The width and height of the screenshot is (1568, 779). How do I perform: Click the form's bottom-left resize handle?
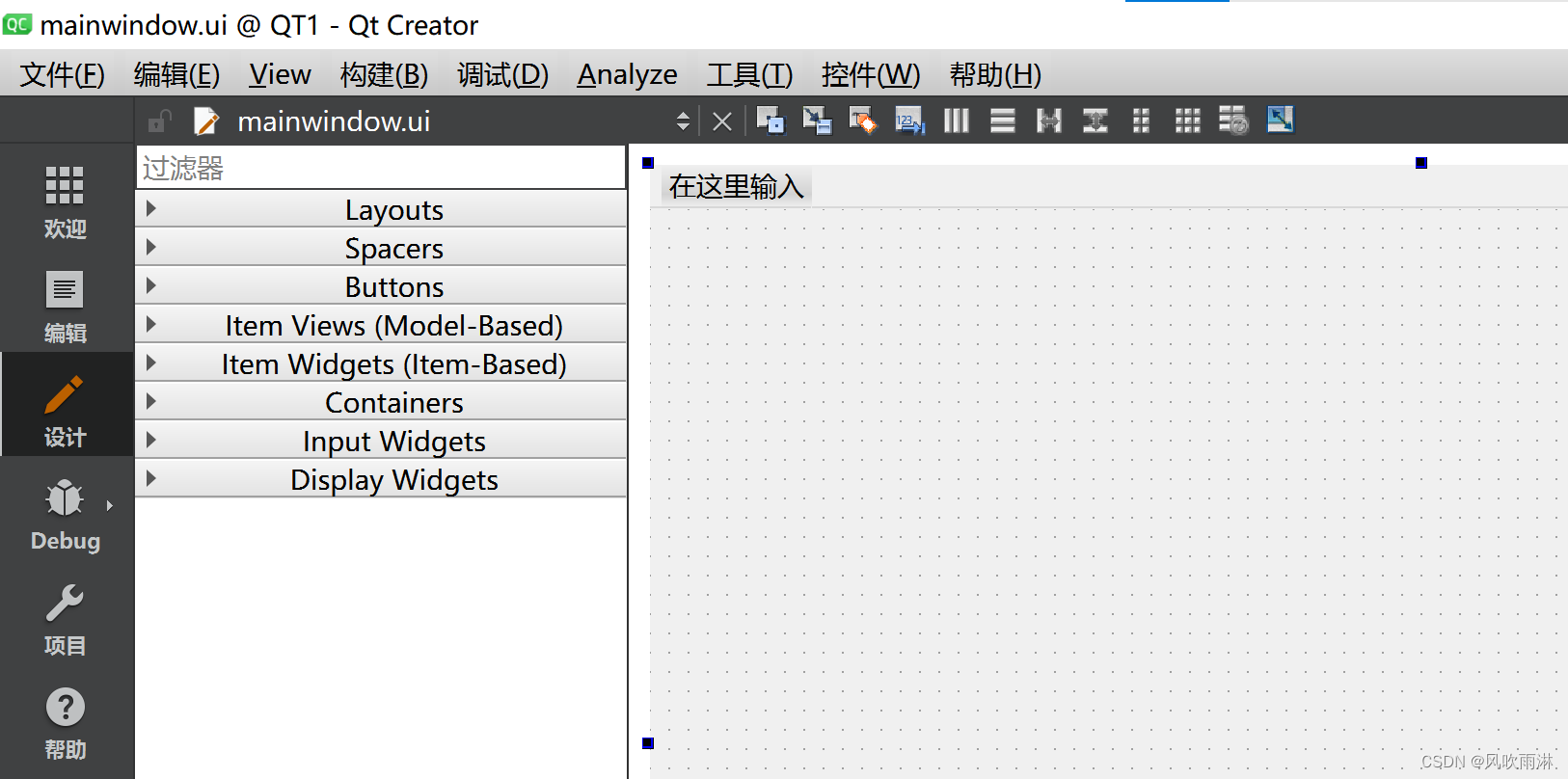coord(648,743)
